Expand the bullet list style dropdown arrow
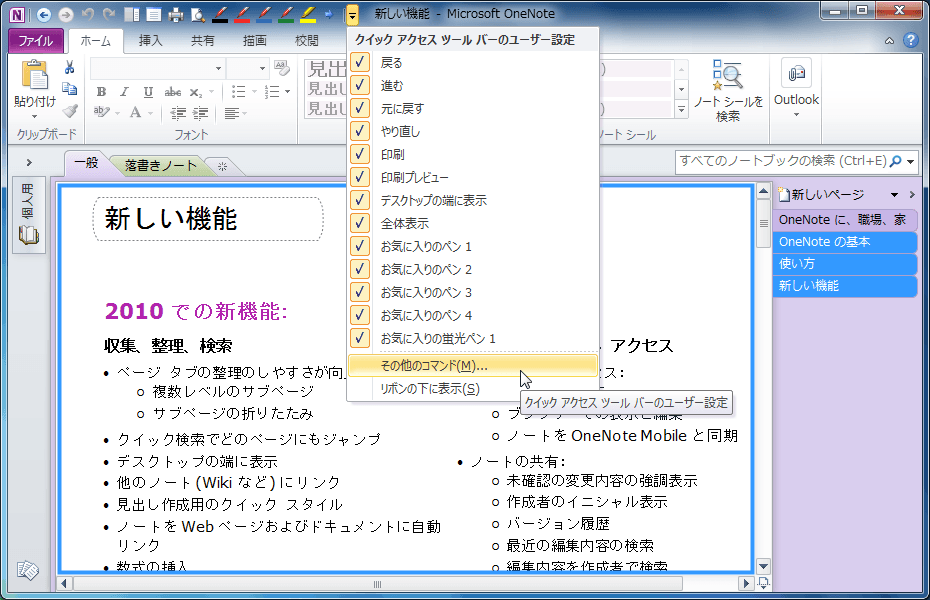The image size is (930, 600). pos(254,92)
